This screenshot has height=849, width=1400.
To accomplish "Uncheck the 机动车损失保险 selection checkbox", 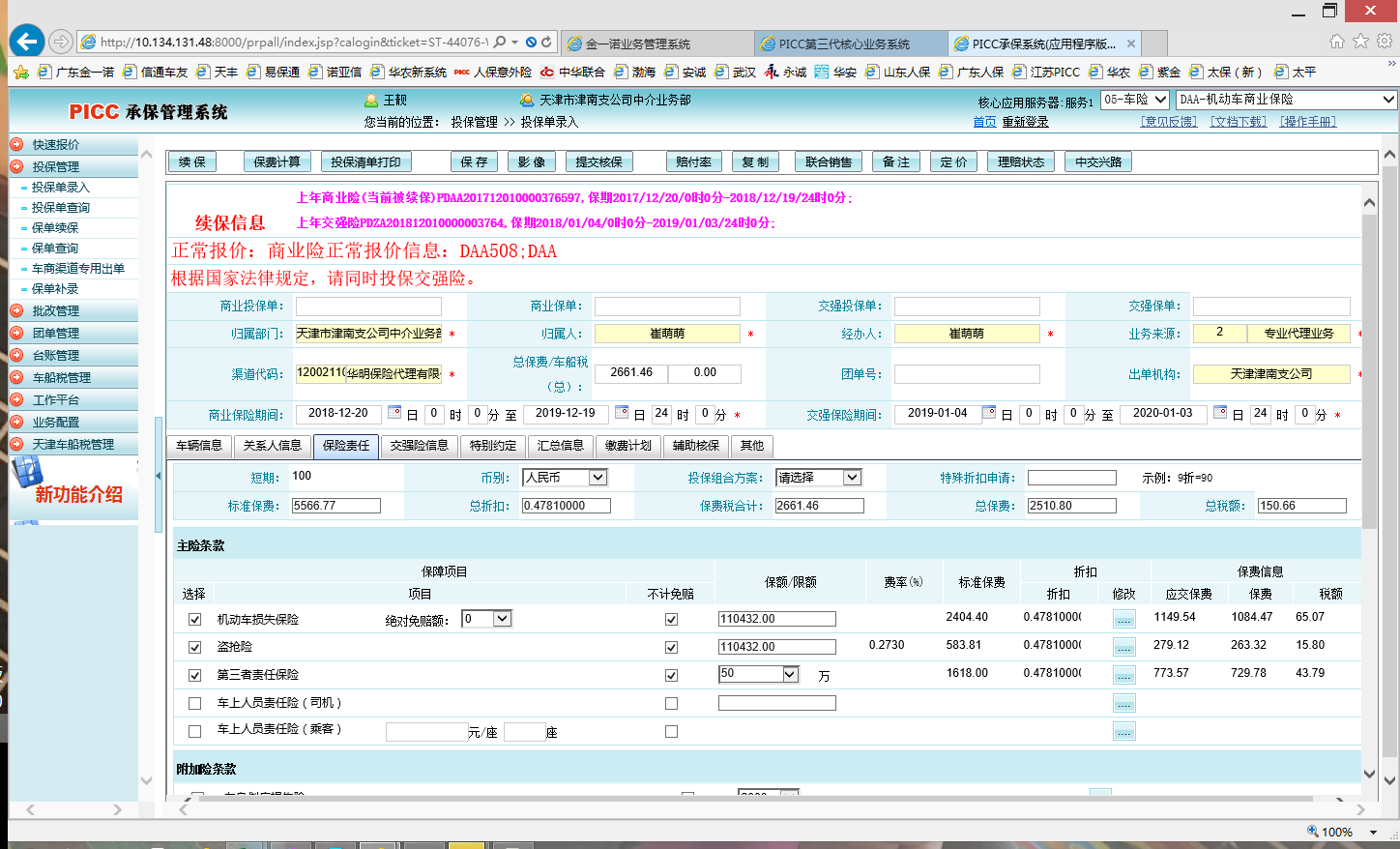I will pos(195,619).
